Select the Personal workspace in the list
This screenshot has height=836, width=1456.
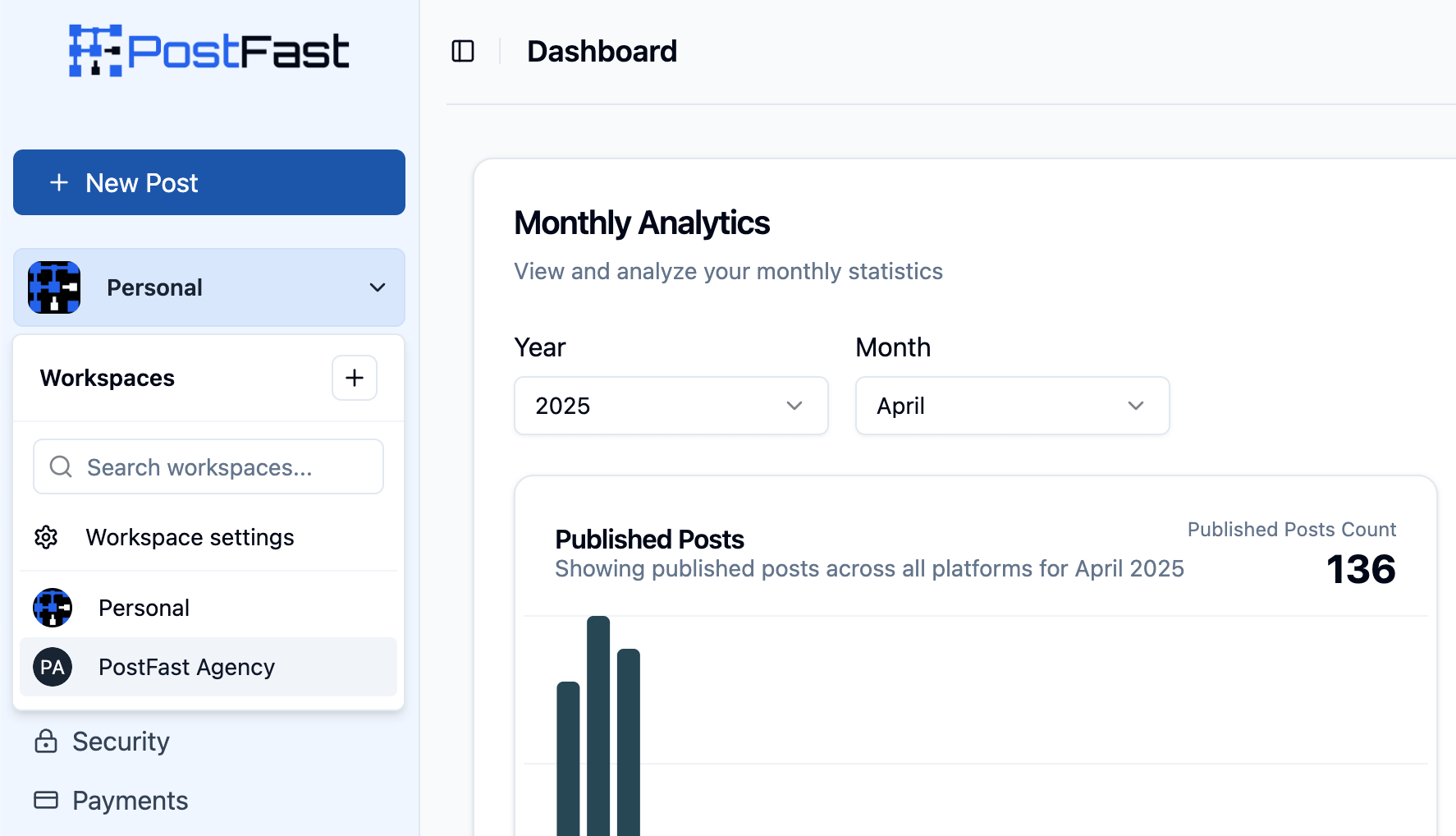point(208,608)
